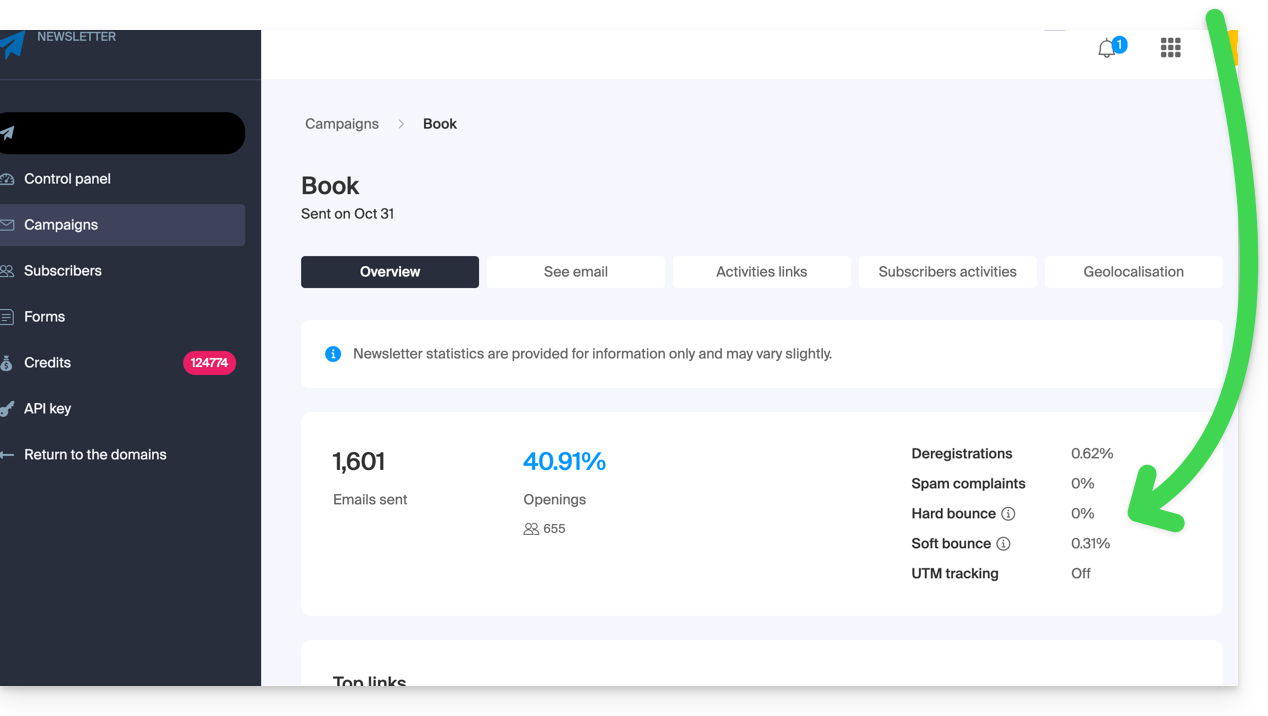Switch to the Geolocalisation tab

click(1133, 272)
